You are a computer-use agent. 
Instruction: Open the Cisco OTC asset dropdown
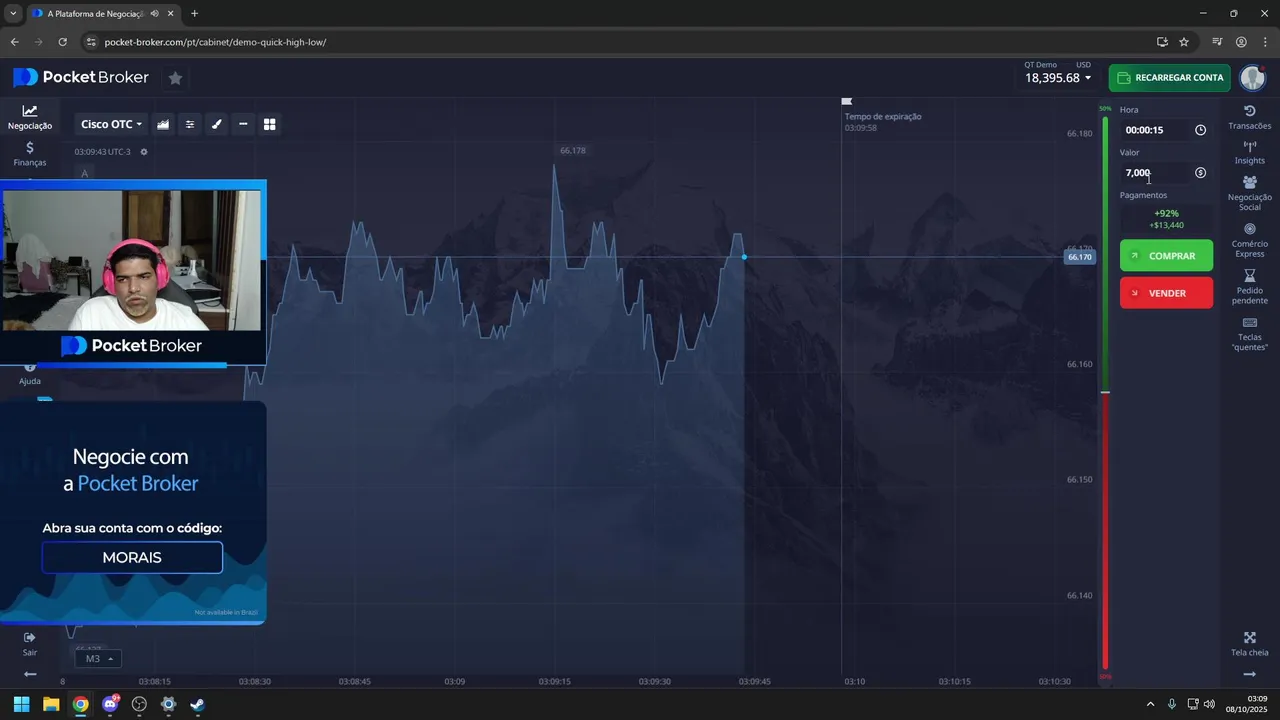111,124
